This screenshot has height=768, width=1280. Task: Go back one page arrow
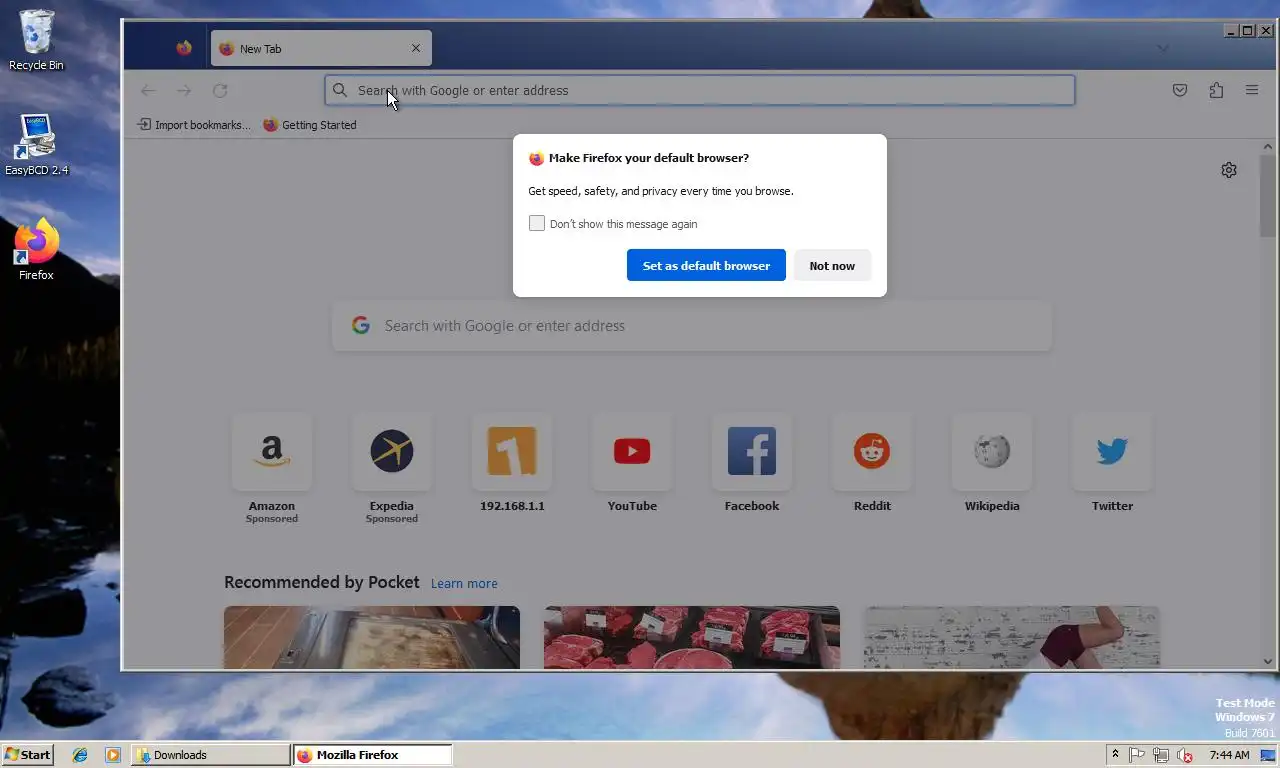148,90
